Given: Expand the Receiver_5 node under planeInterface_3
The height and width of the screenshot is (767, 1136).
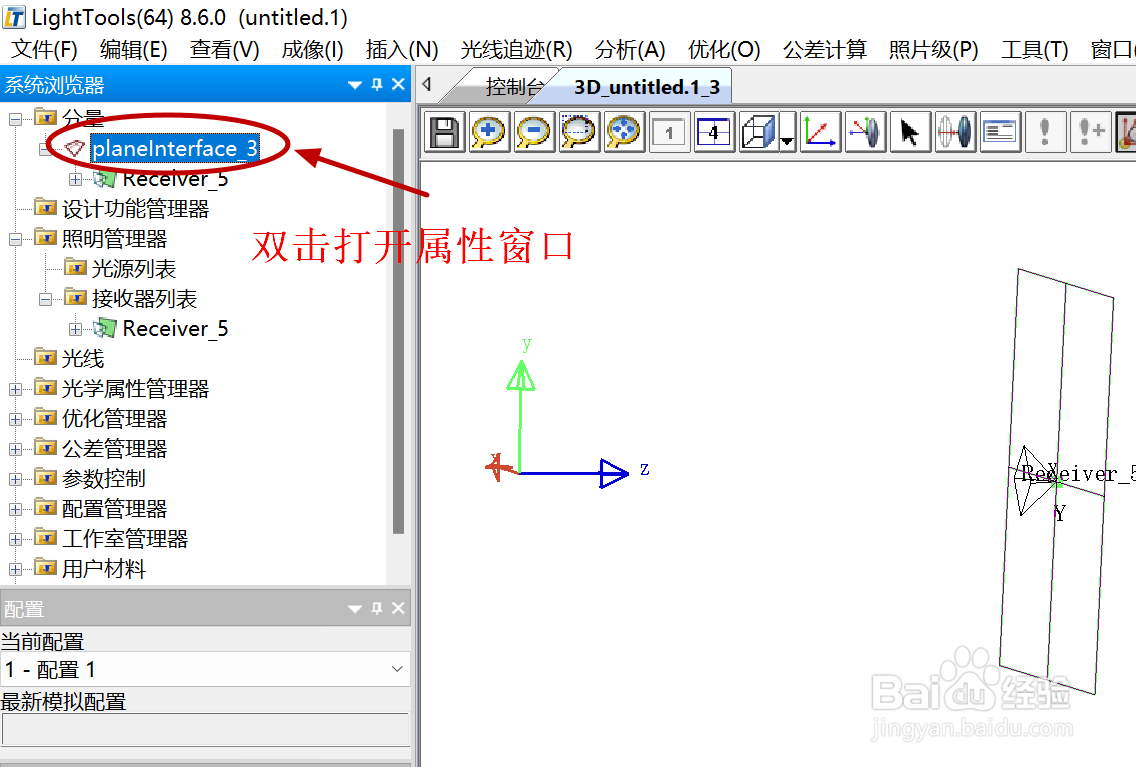Looking at the screenshot, I should (77, 178).
